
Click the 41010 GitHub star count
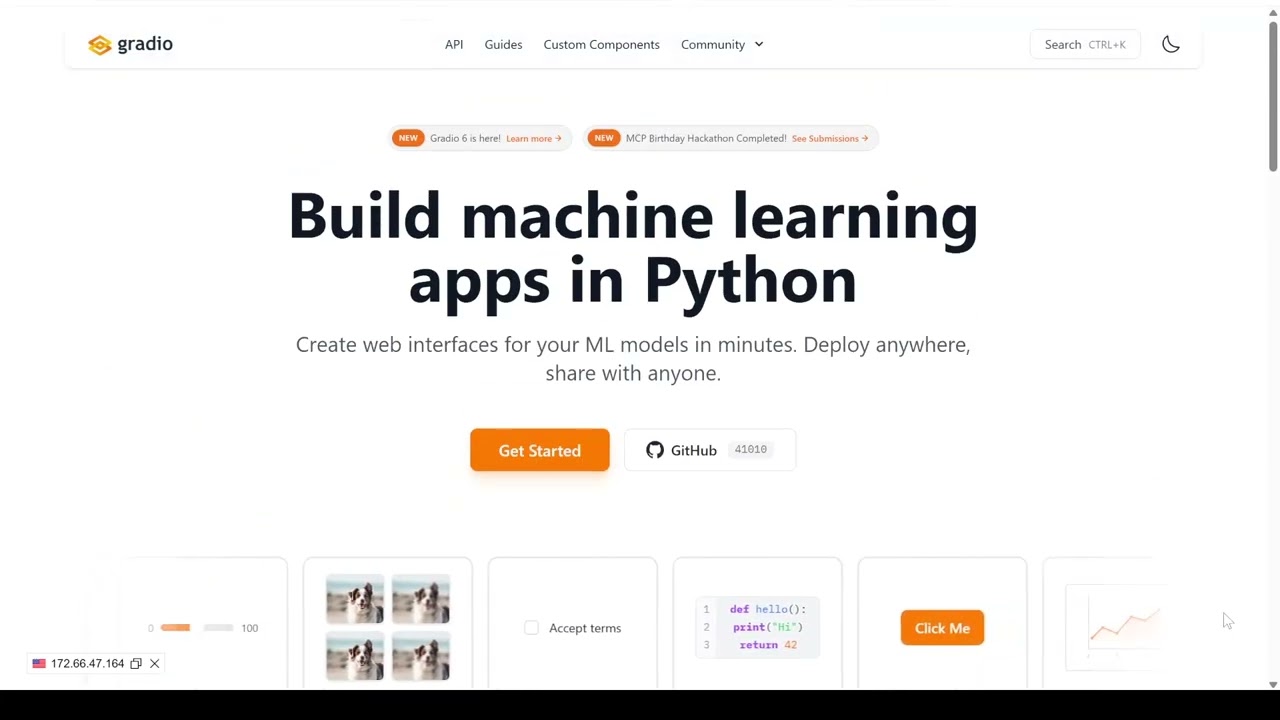(751, 450)
